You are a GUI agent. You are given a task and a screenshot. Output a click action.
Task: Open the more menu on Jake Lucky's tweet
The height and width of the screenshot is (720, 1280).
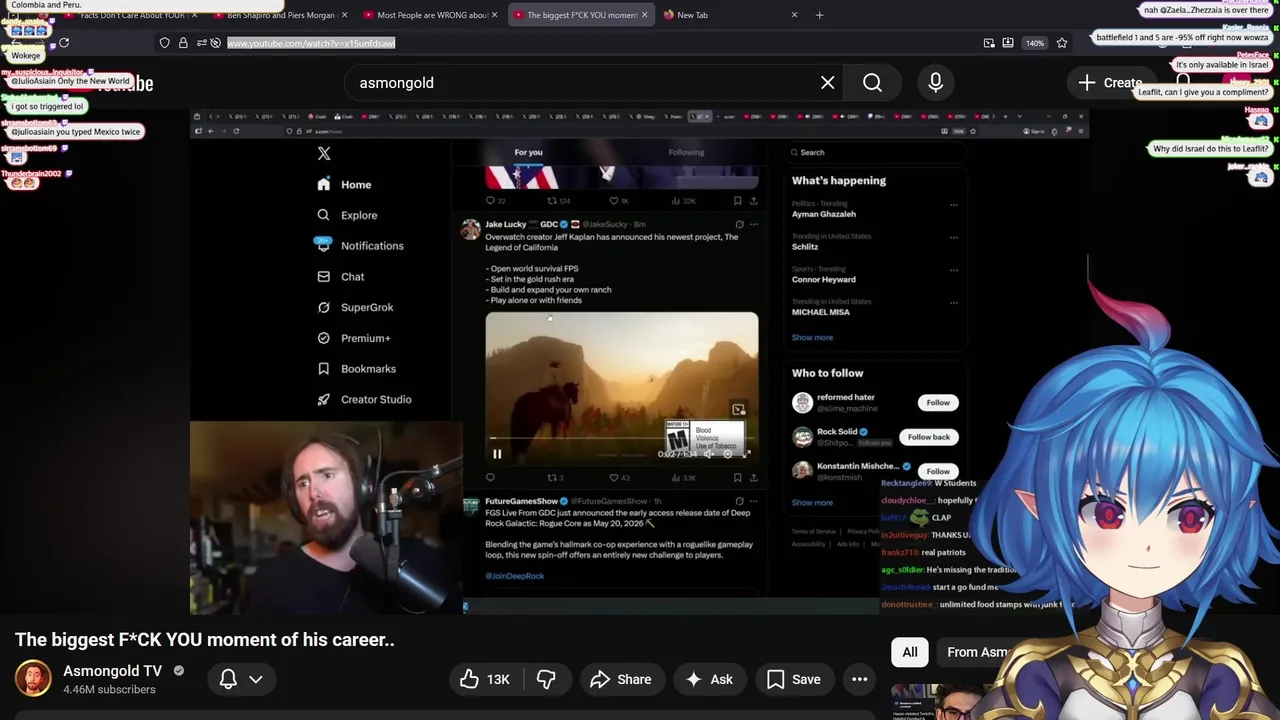click(753, 224)
